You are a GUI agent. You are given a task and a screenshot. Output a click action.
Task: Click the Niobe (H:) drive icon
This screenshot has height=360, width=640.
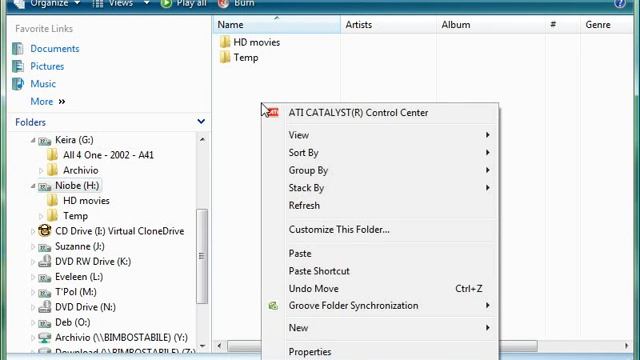point(44,186)
